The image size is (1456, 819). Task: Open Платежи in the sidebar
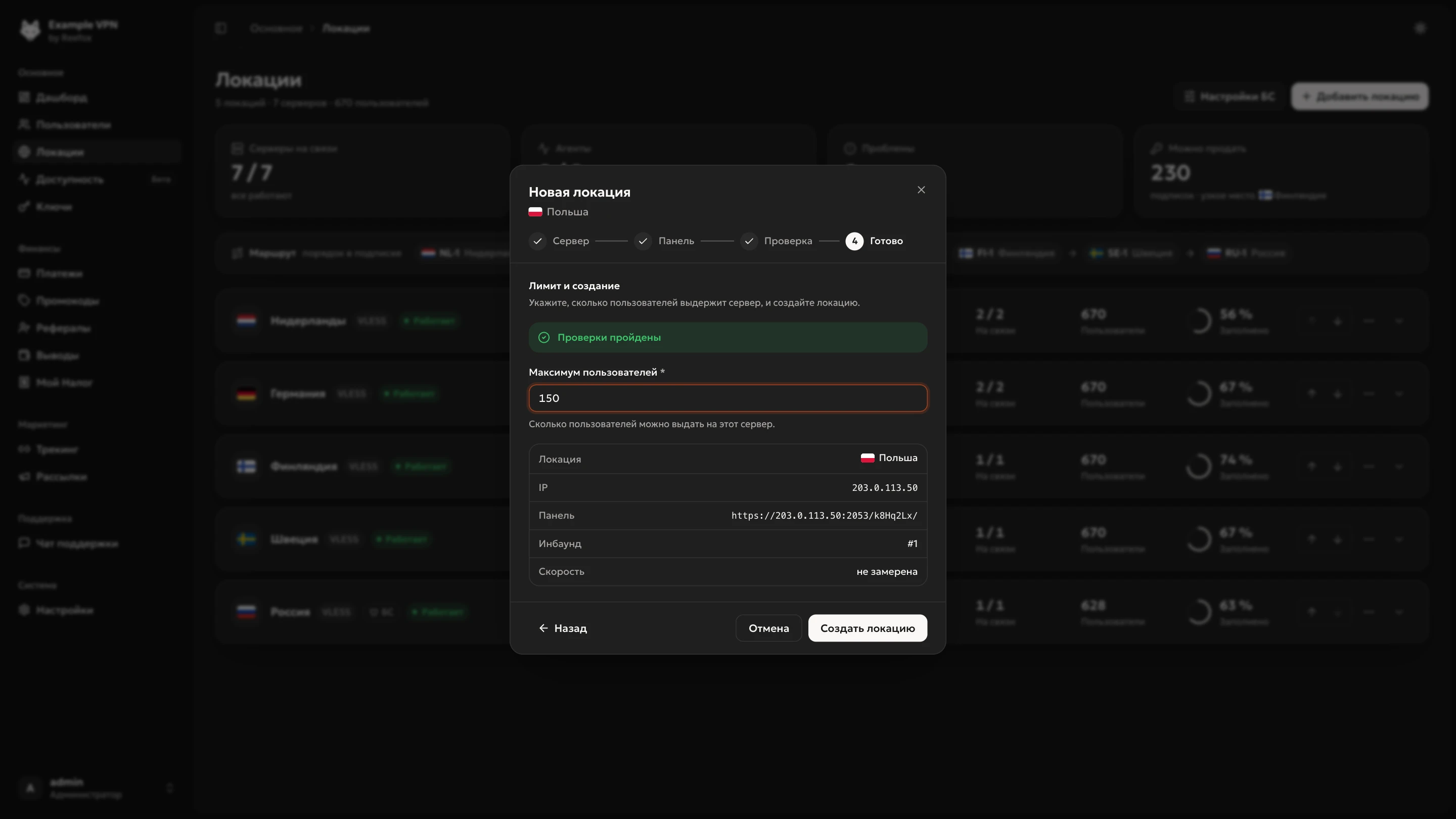pyautogui.click(x=96, y=274)
